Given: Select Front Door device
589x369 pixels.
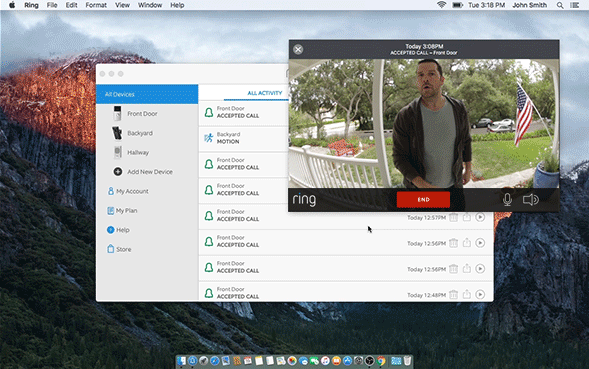Looking at the screenshot, I should pos(142,113).
